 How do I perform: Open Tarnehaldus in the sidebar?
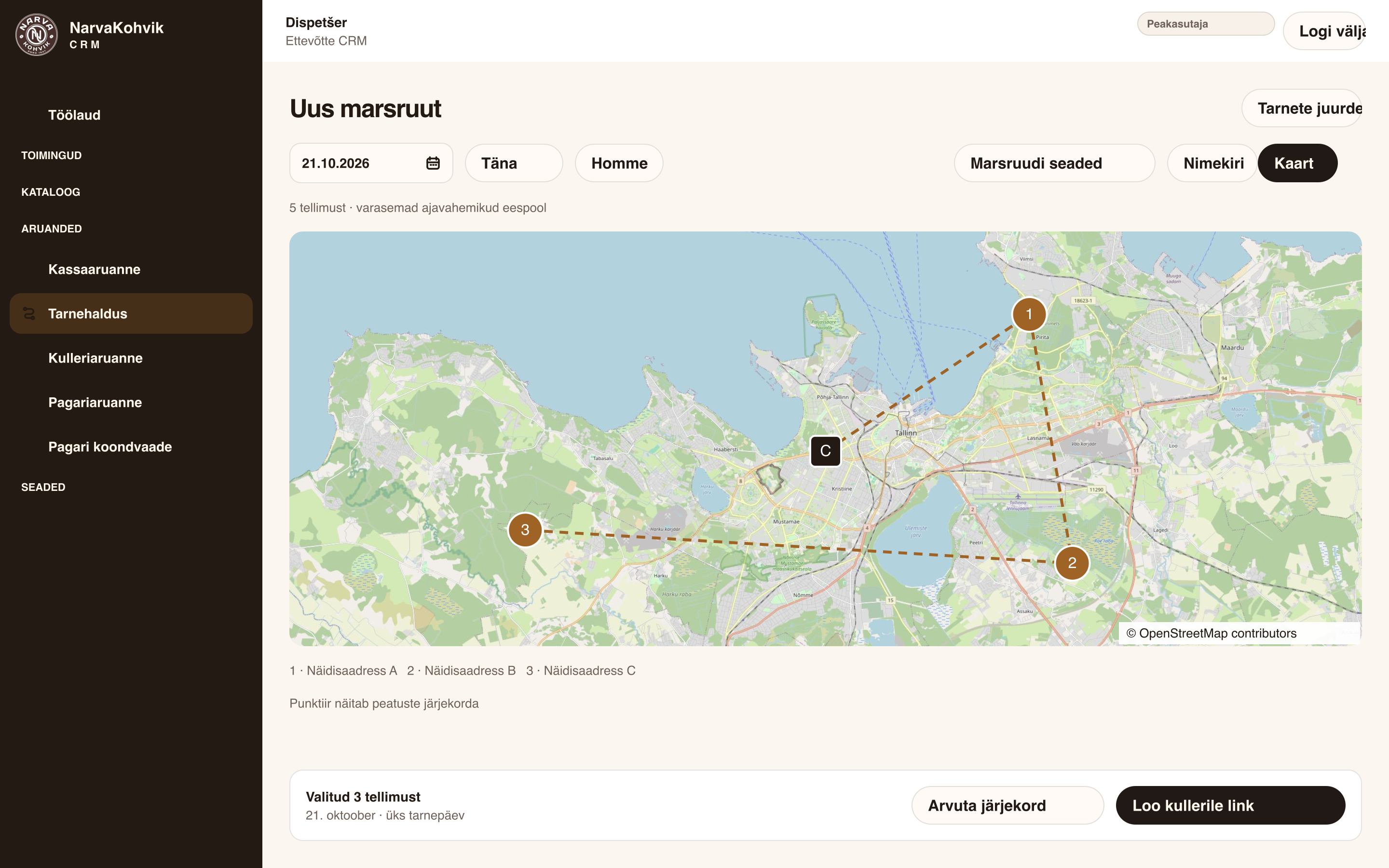[x=131, y=313]
